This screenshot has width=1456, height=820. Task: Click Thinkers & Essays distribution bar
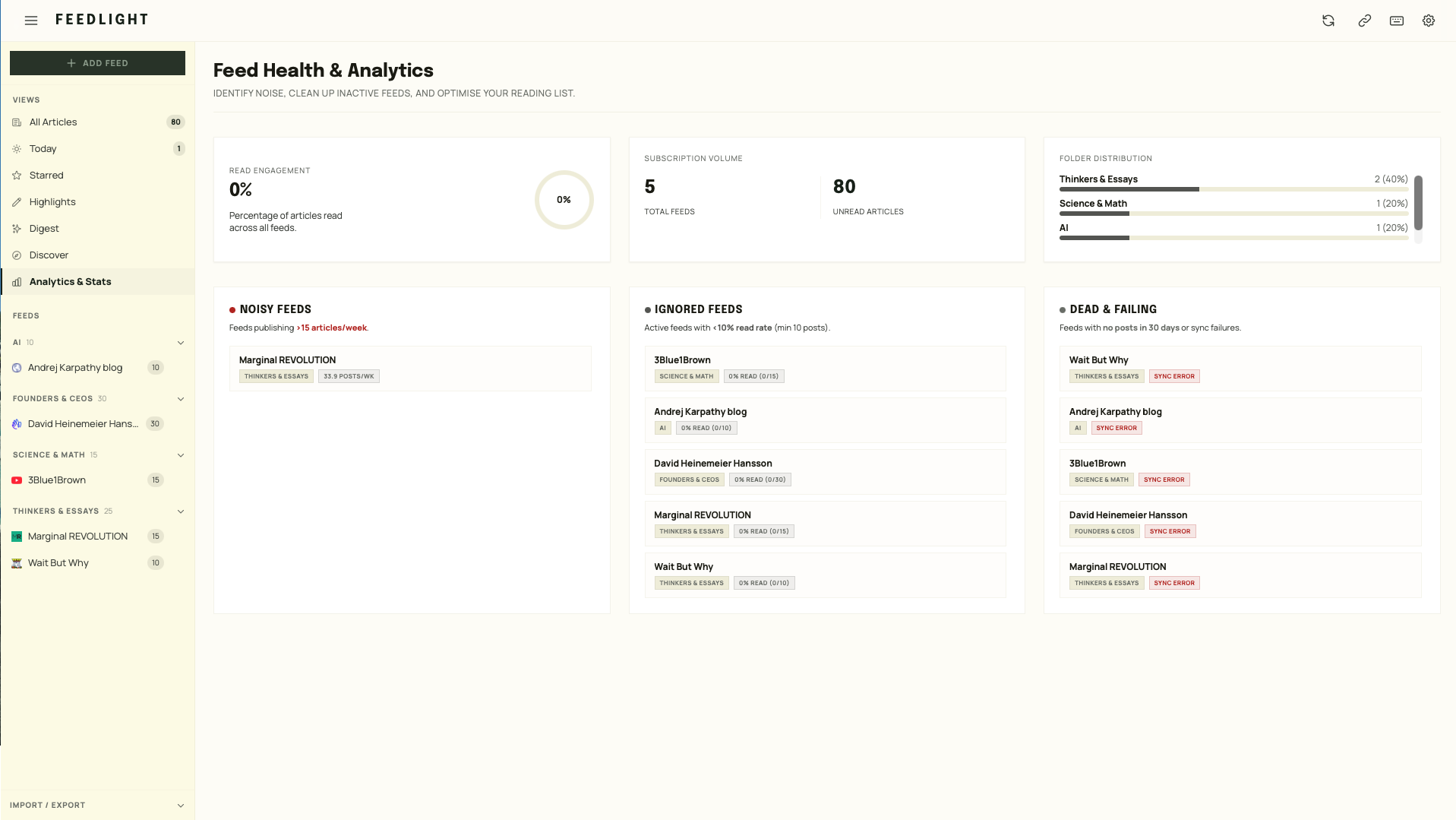point(1233,189)
